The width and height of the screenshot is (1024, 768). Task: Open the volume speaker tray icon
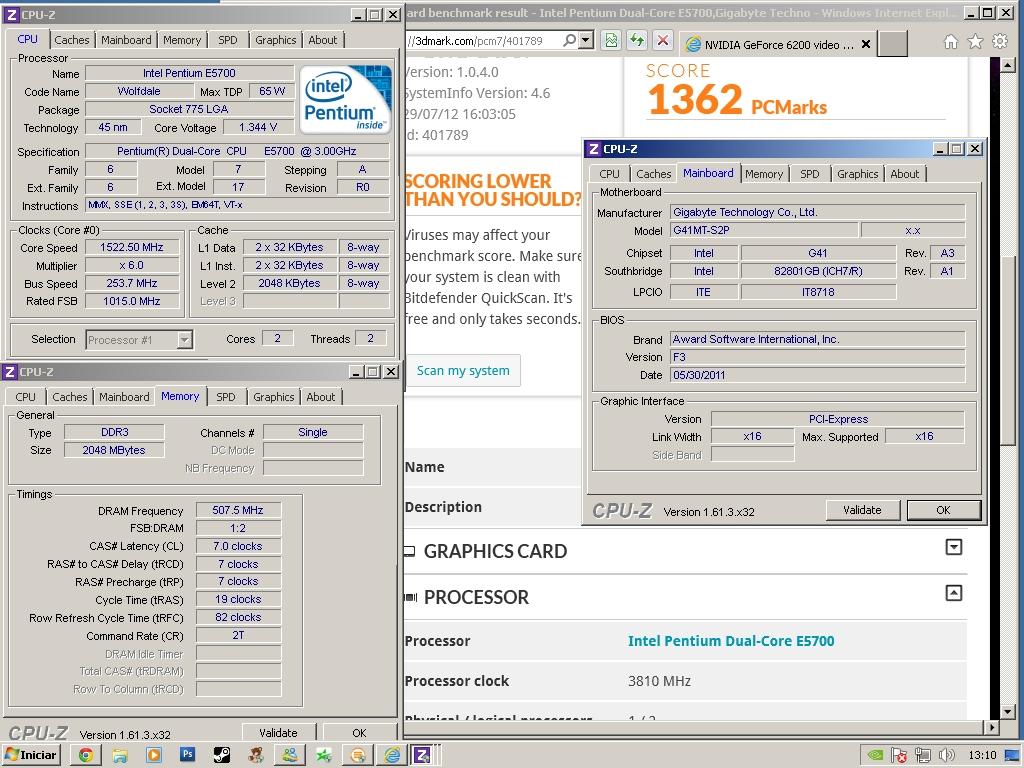coord(946,755)
